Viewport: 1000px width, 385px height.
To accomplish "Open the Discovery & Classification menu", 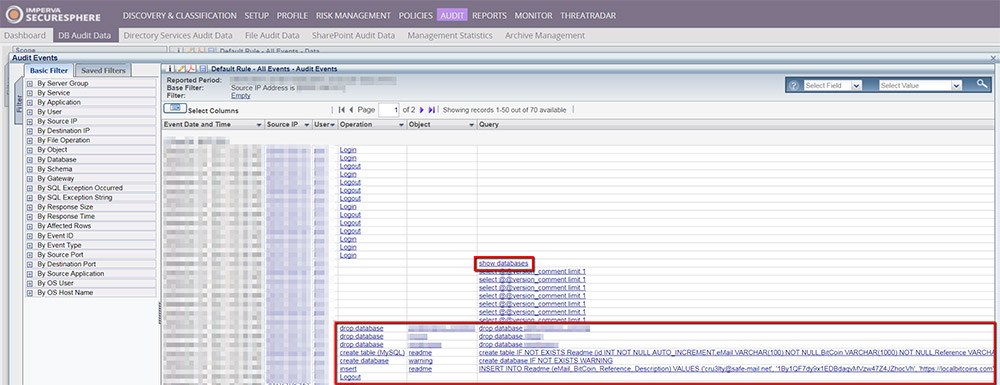I will (180, 15).
